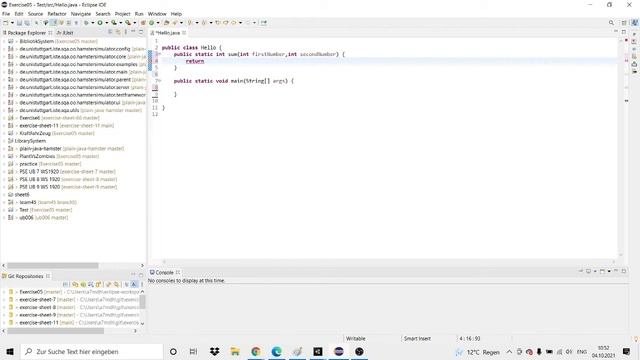
Task: Expand exercise-sheet-11 repository in Git Repositories
Action: 4,322
